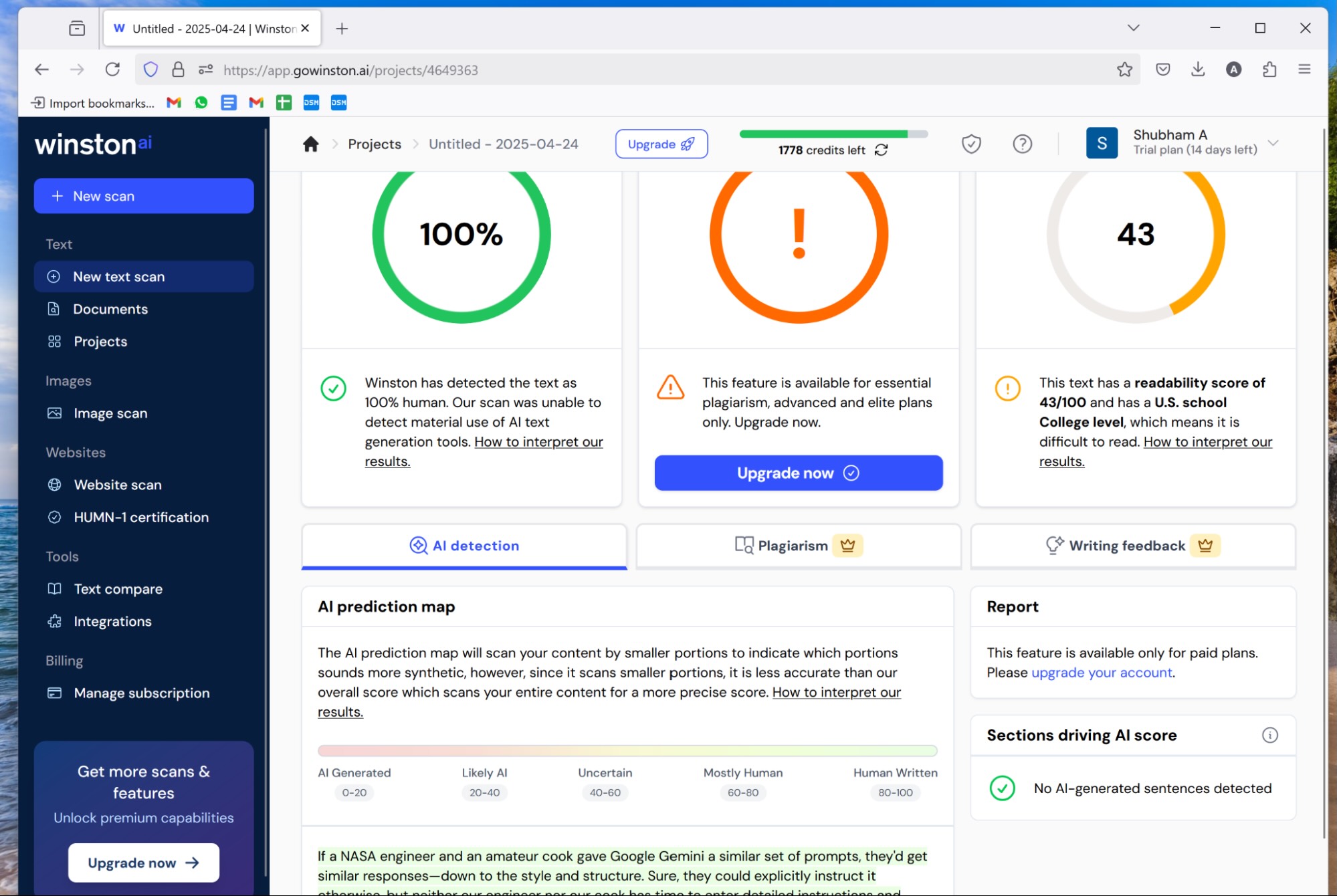The height and width of the screenshot is (896, 1337).
Task: Open HUMN-1 certification
Action: coord(140,517)
